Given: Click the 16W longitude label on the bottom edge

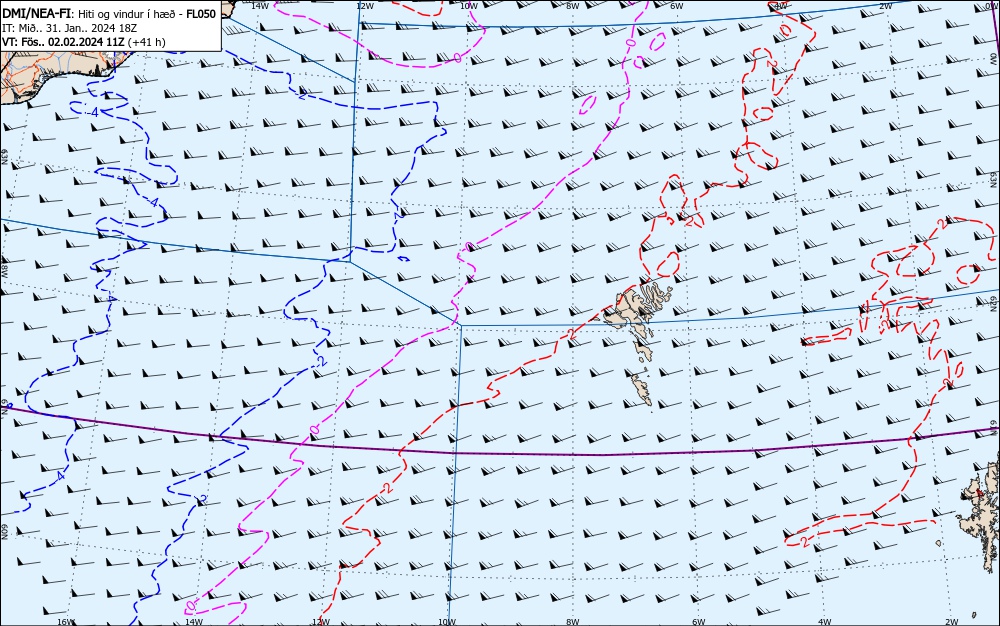Looking at the screenshot, I should pos(66,622).
